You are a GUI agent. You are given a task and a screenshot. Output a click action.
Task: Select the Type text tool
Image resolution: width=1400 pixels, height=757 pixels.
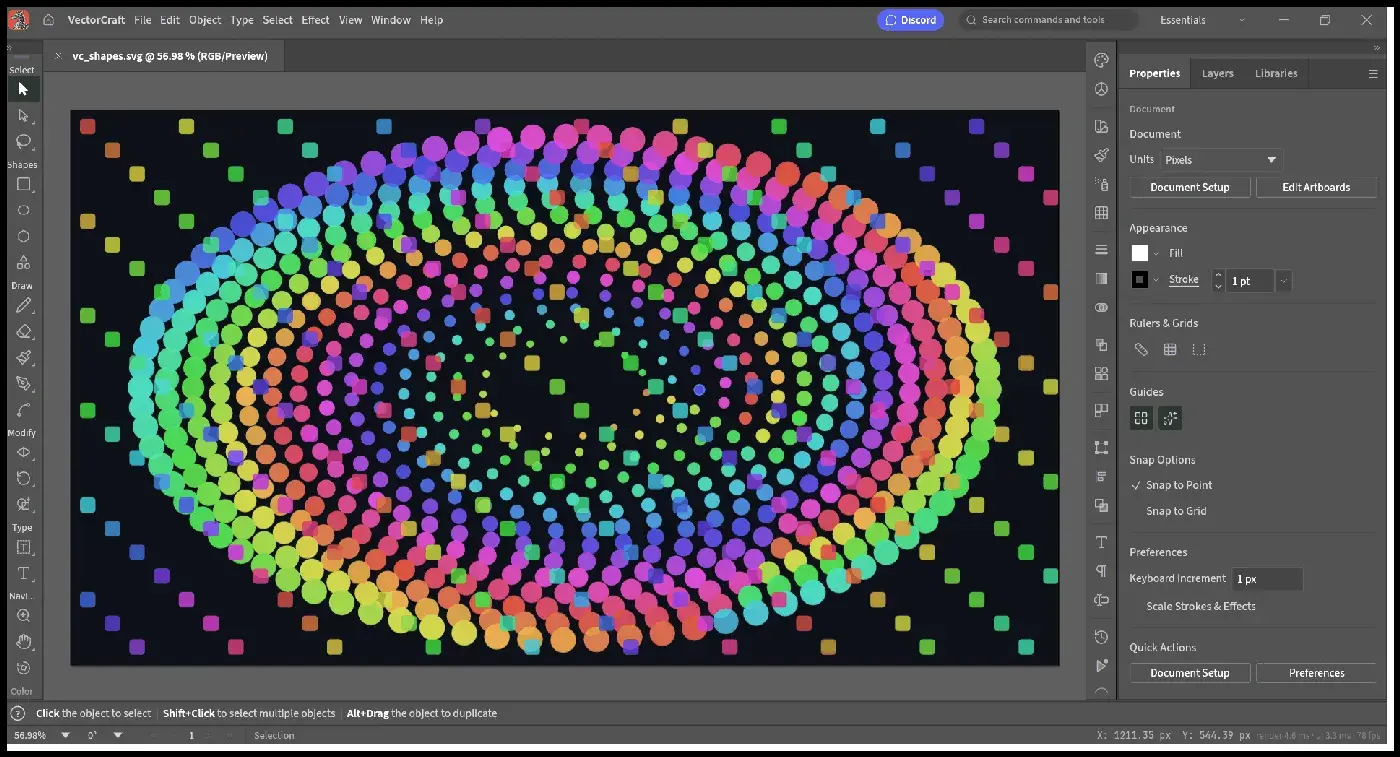pos(23,573)
